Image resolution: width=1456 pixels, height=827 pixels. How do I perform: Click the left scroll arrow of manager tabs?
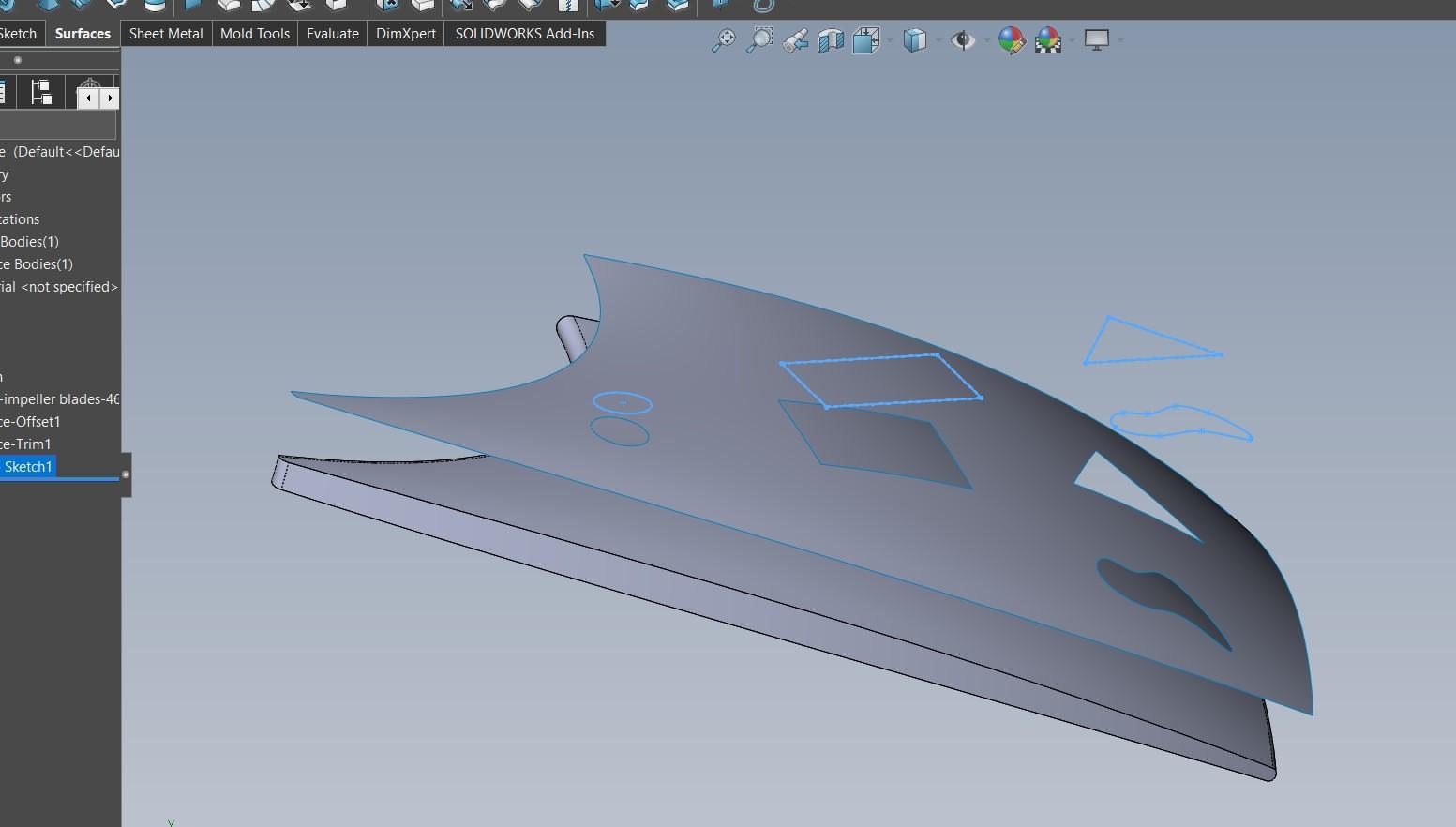coord(88,98)
